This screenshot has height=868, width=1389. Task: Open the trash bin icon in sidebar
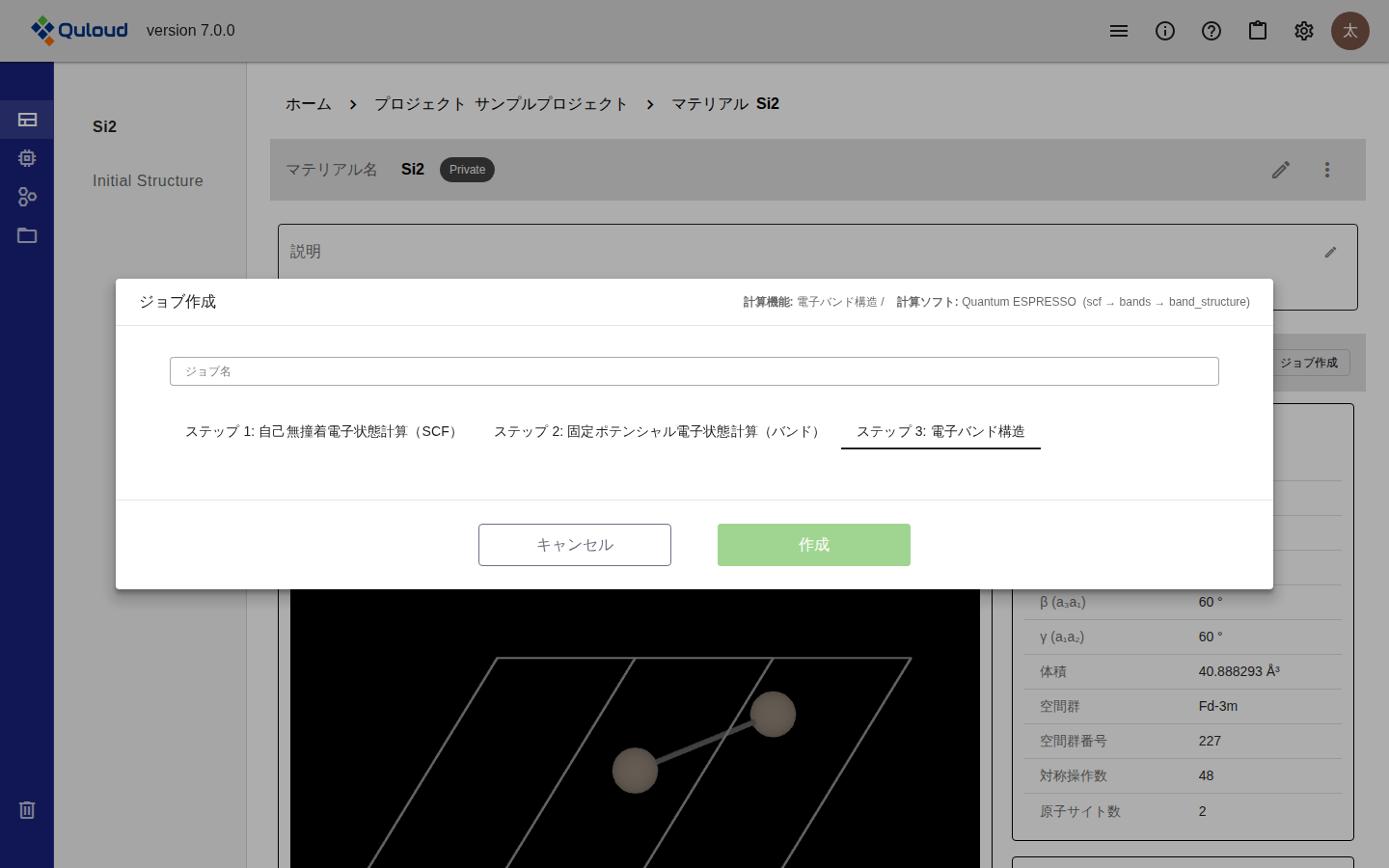coord(27,810)
